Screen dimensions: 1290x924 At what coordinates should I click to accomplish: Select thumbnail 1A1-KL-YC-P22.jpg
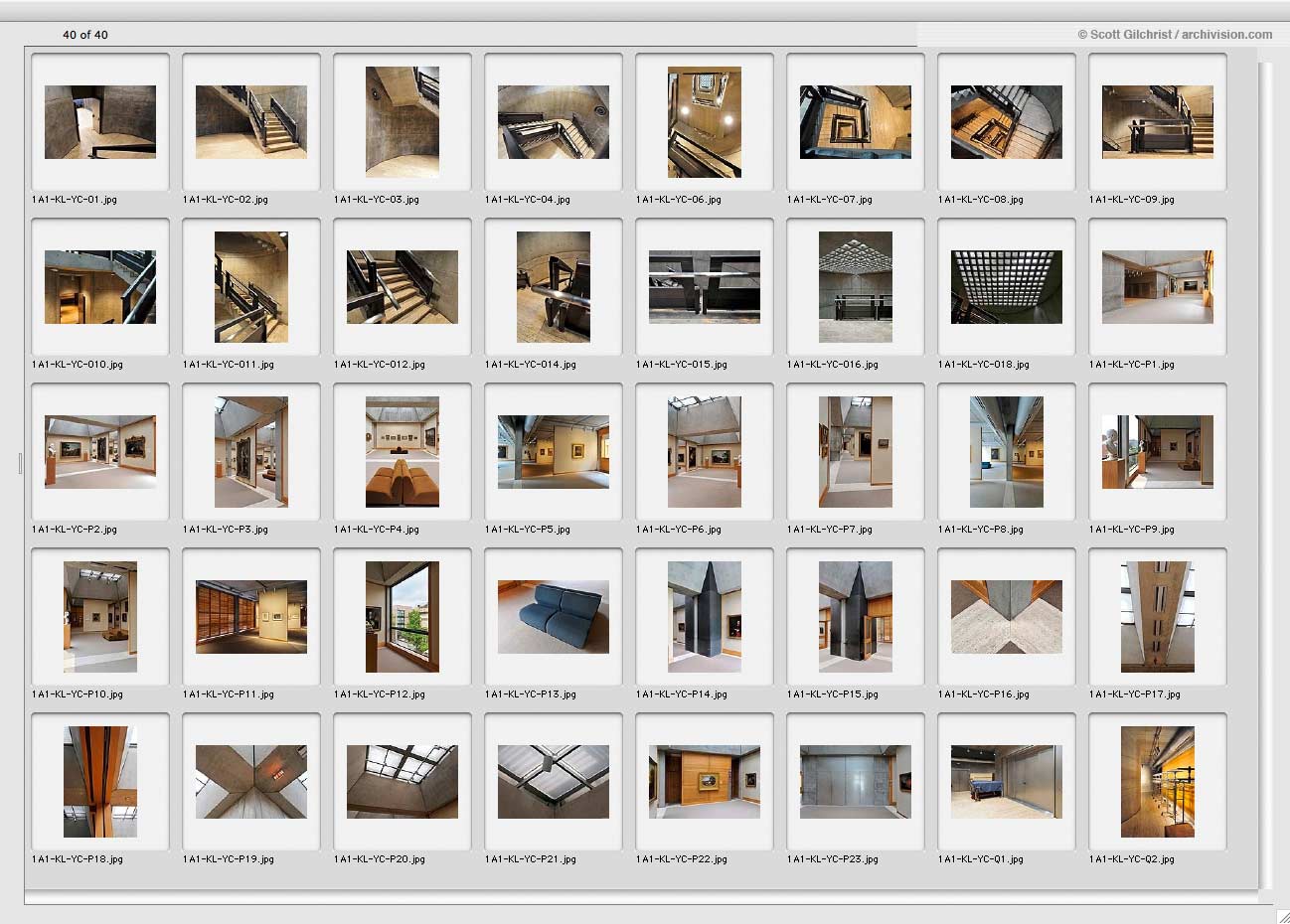705,782
